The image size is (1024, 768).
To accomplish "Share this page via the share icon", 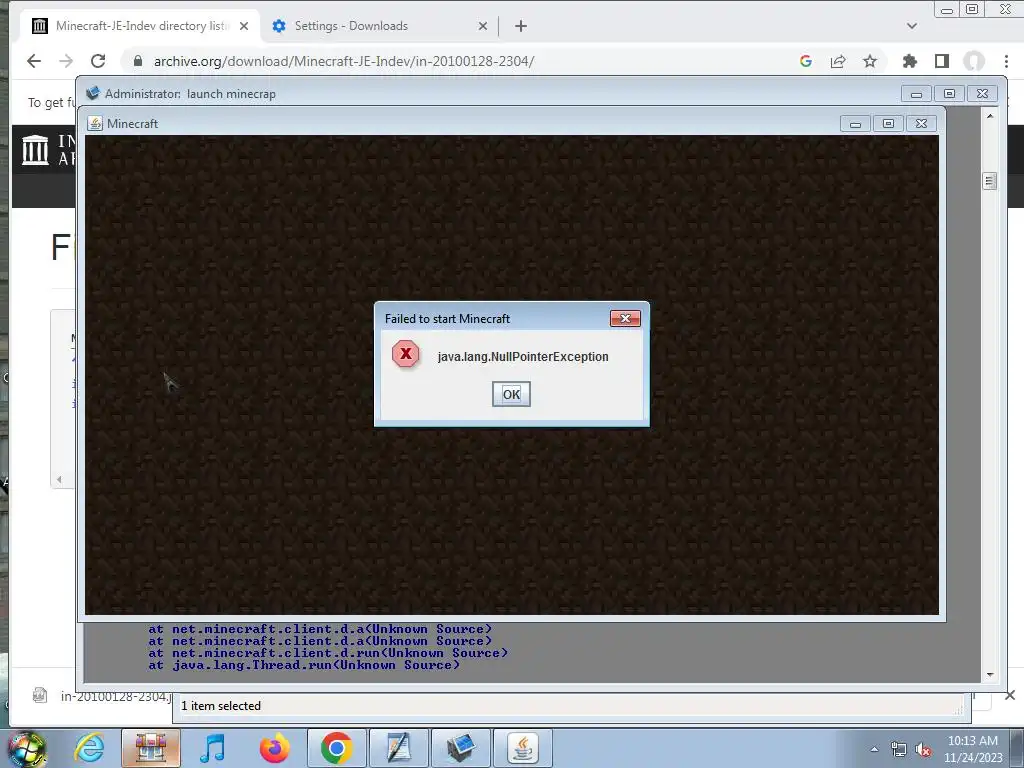I will pyautogui.click(x=838, y=61).
